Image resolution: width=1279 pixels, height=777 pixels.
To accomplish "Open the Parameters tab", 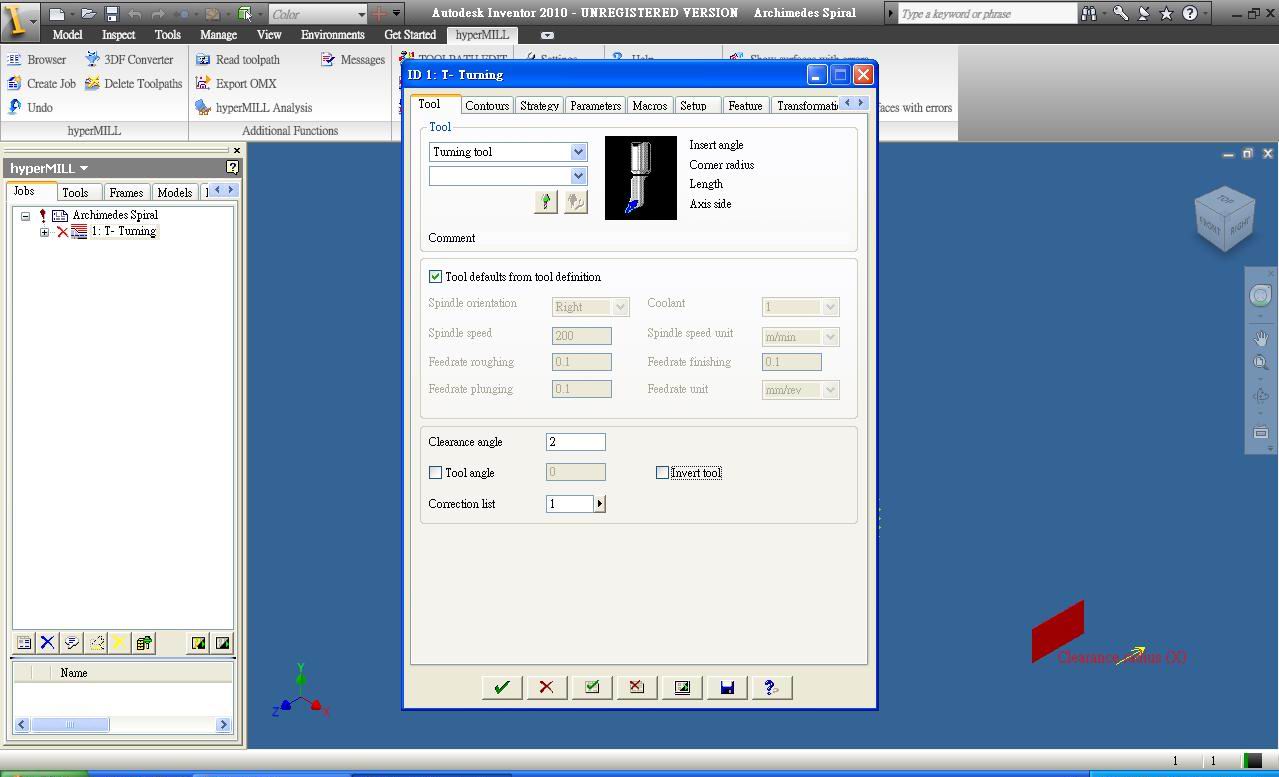I will [x=595, y=106].
